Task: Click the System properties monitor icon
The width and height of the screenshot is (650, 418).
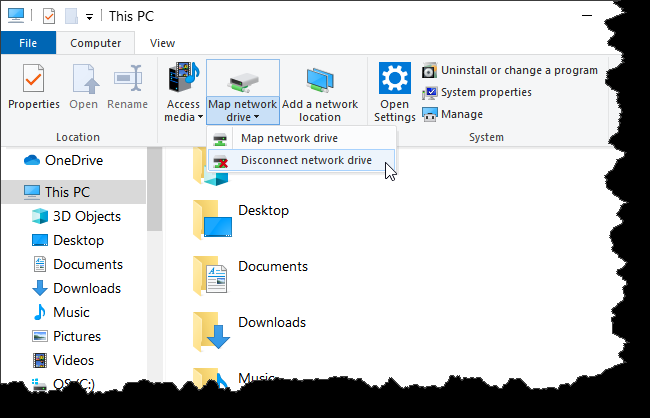Action: [429, 92]
